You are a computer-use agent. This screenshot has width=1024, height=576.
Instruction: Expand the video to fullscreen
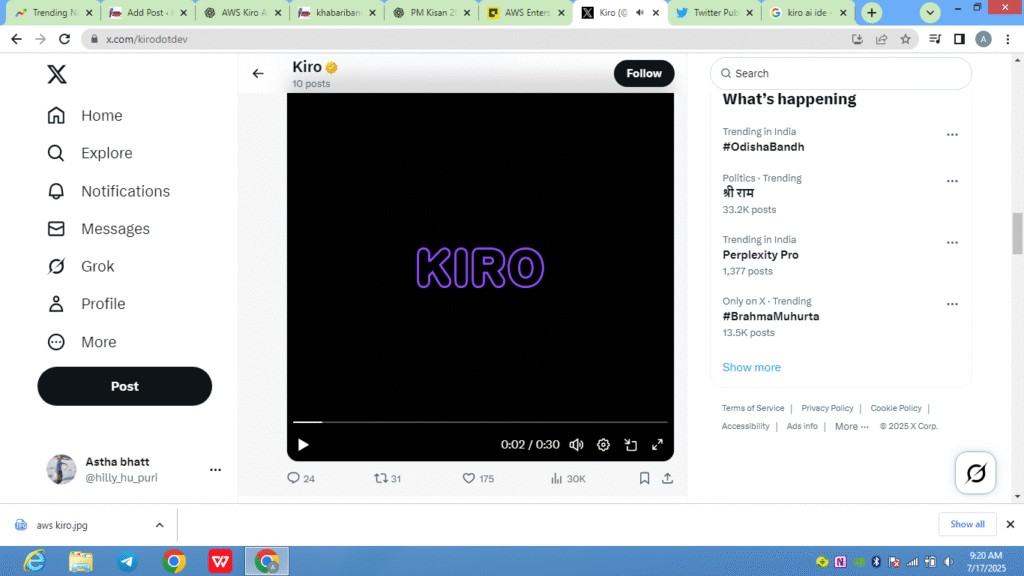tap(657, 445)
